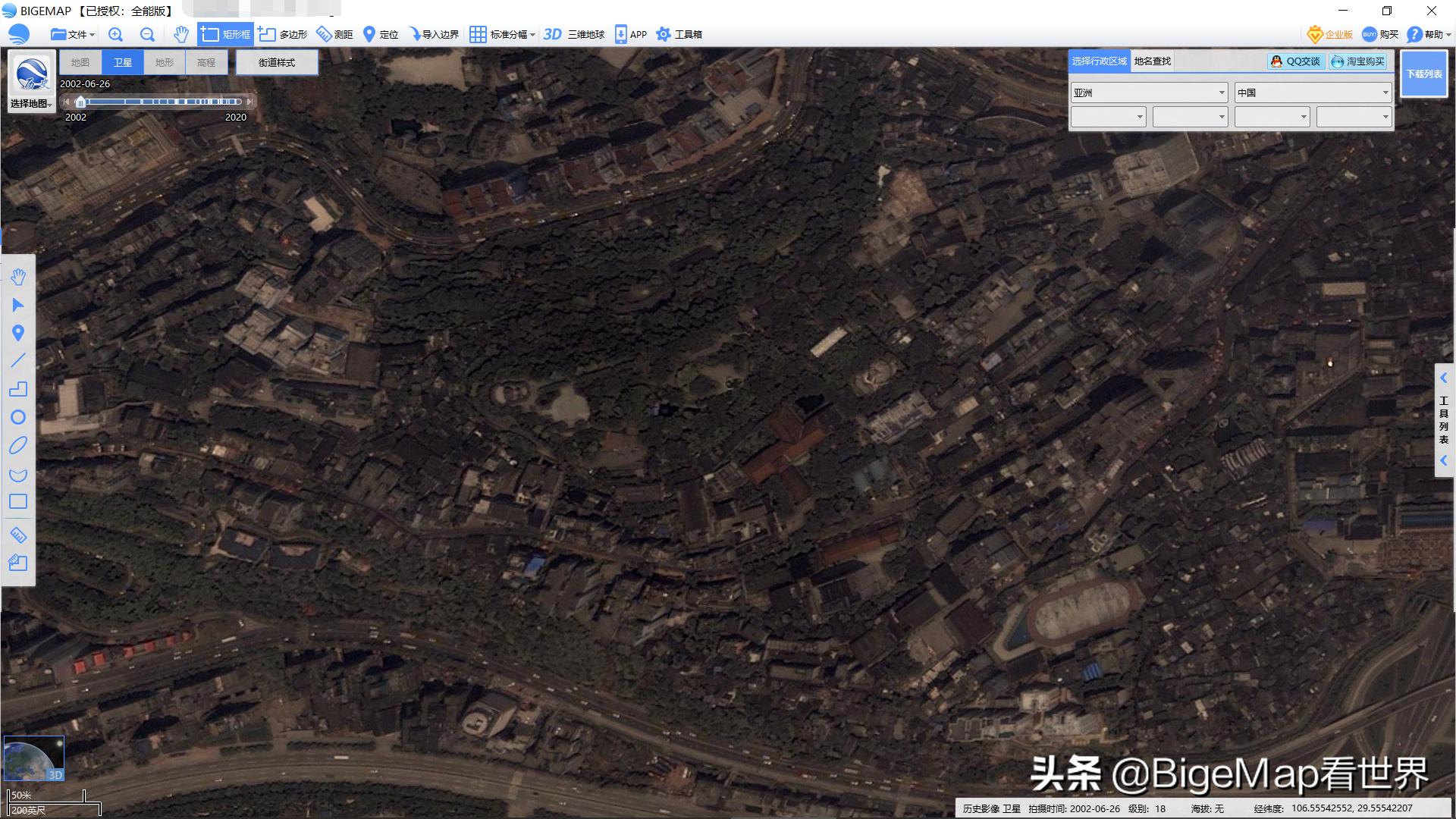Choose the circle drawing tool
Screen dimensions: 1456x819
coord(19,417)
